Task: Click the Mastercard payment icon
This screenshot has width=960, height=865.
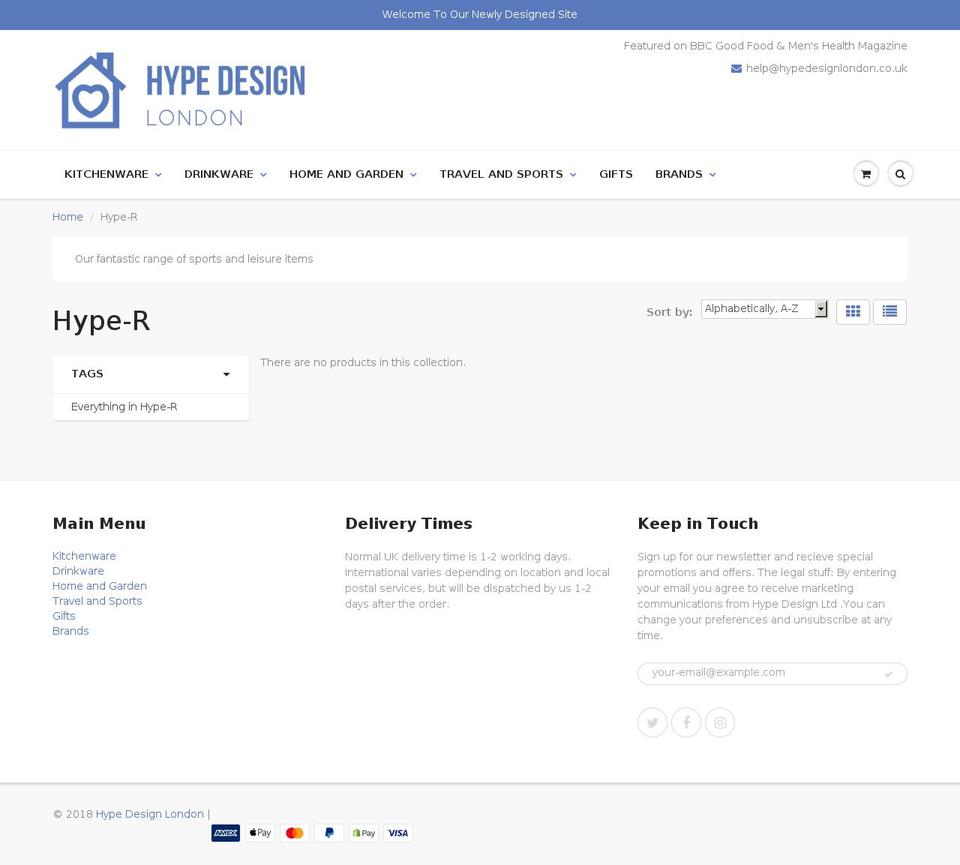Action: point(294,833)
